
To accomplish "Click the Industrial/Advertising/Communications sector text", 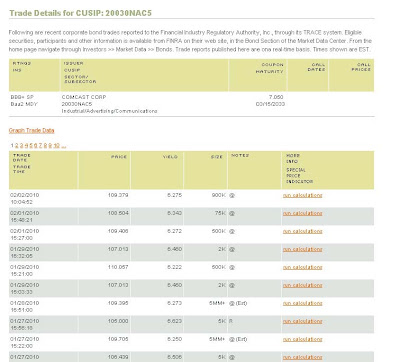I will click(109, 111).
